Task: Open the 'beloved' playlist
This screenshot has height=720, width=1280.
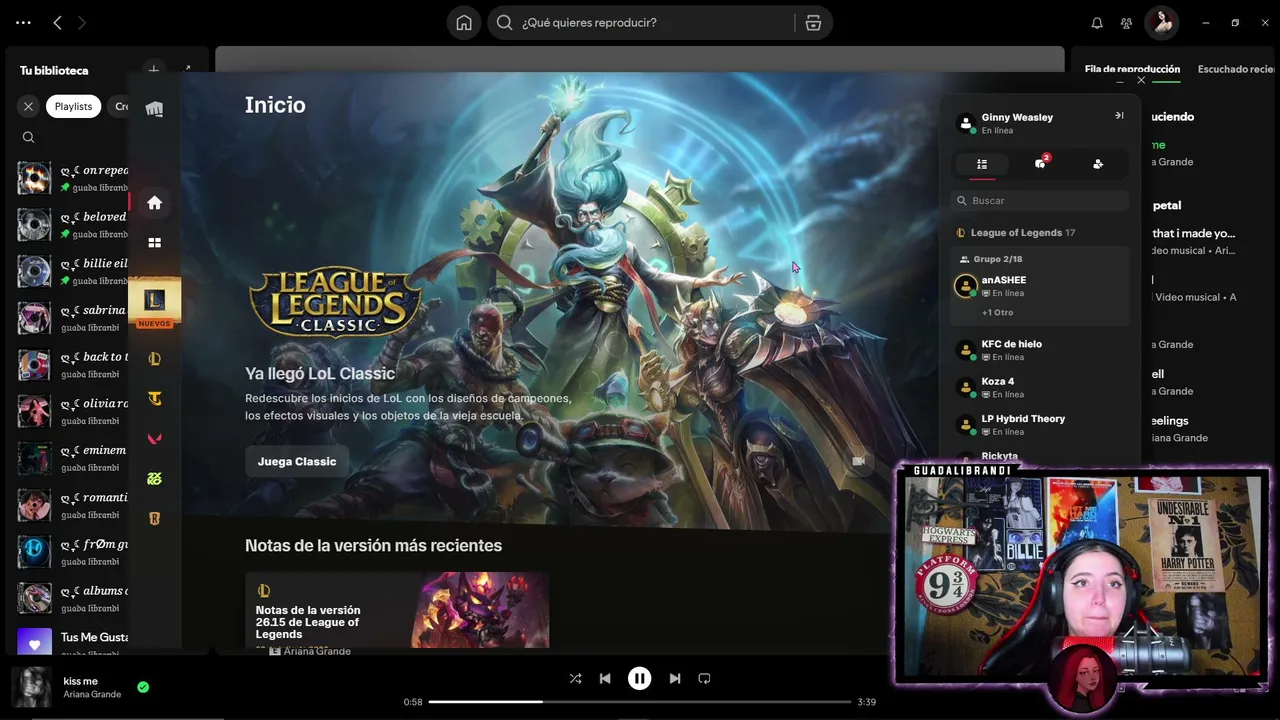Action: (x=72, y=225)
